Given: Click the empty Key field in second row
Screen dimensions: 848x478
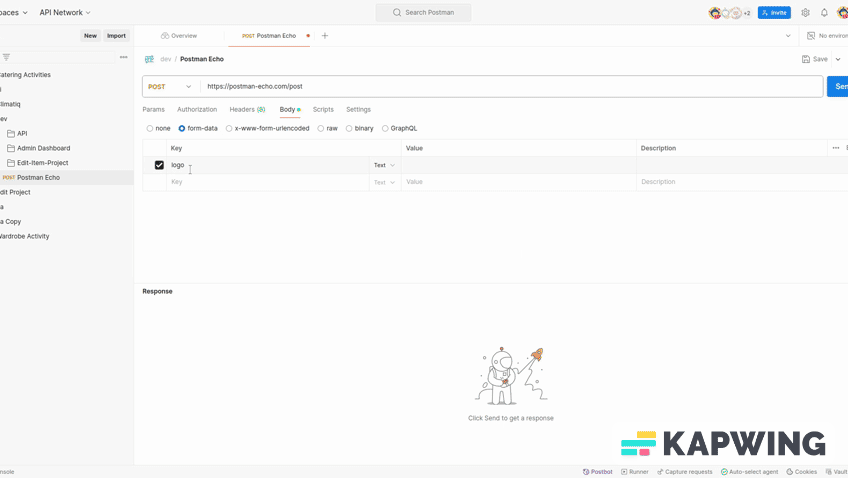Looking at the screenshot, I should (x=268, y=182).
